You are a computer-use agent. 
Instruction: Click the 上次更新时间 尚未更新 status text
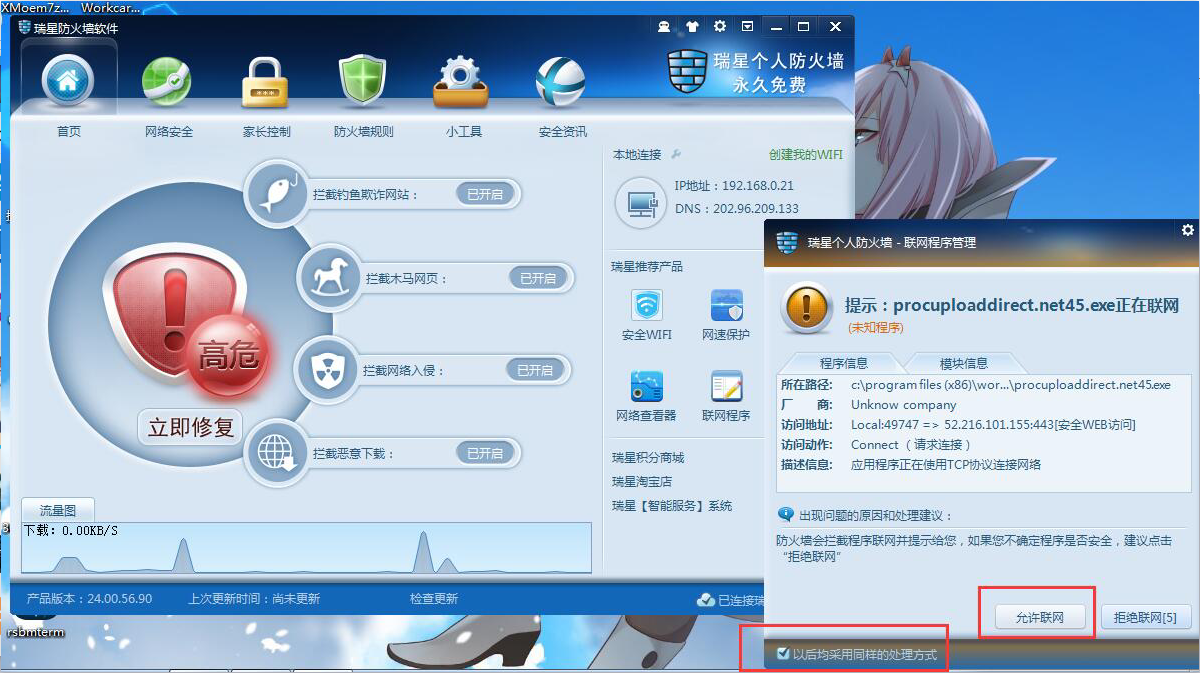click(254, 599)
